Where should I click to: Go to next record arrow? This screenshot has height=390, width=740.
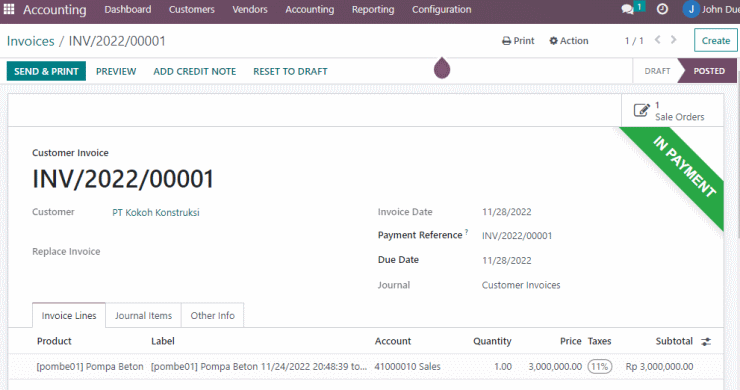[673, 40]
